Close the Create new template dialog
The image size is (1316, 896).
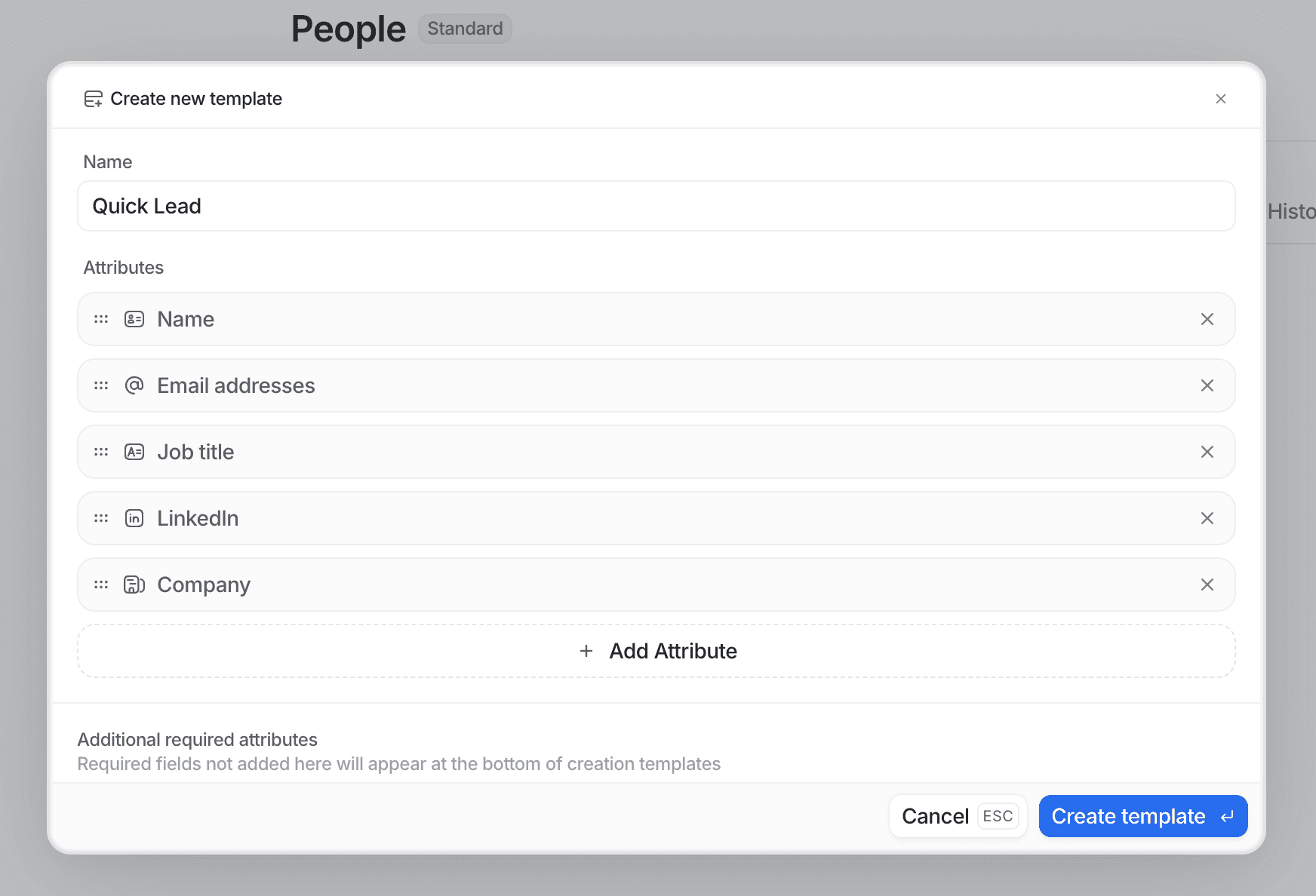click(x=1221, y=98)
